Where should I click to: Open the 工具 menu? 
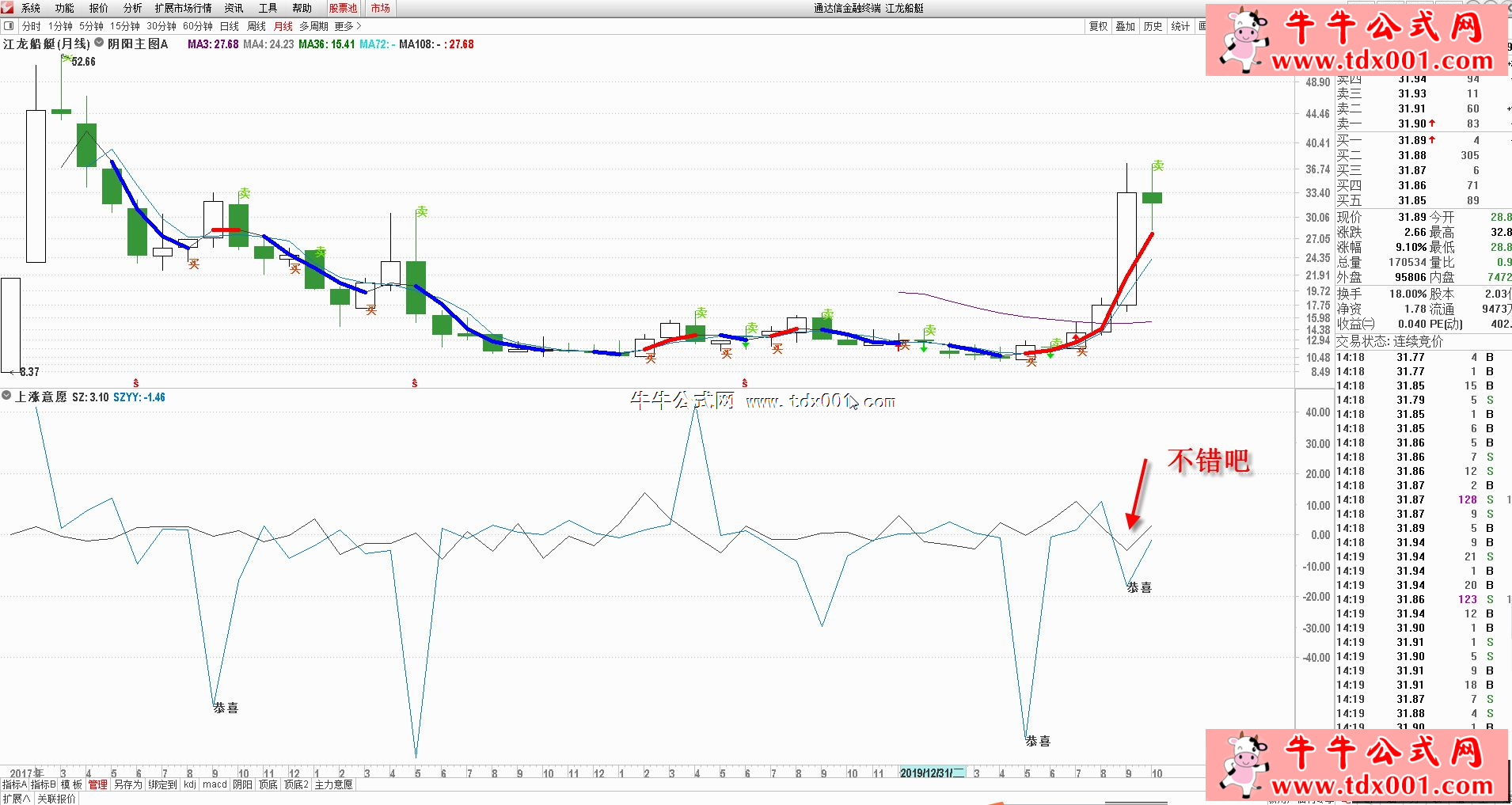268,8
